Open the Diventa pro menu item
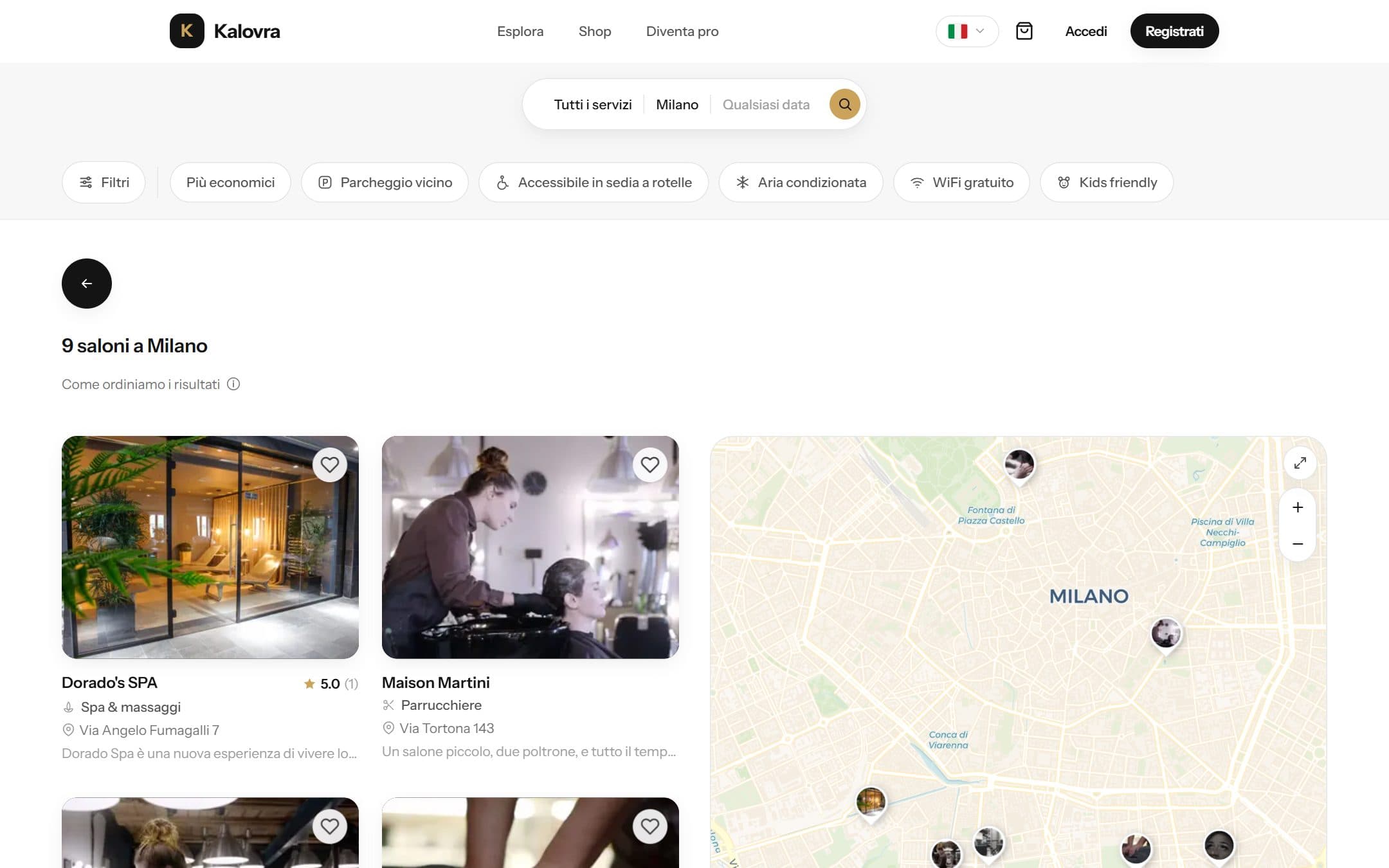The height and width of the screenshot is (868, 1389). click(x=682, y=31)
